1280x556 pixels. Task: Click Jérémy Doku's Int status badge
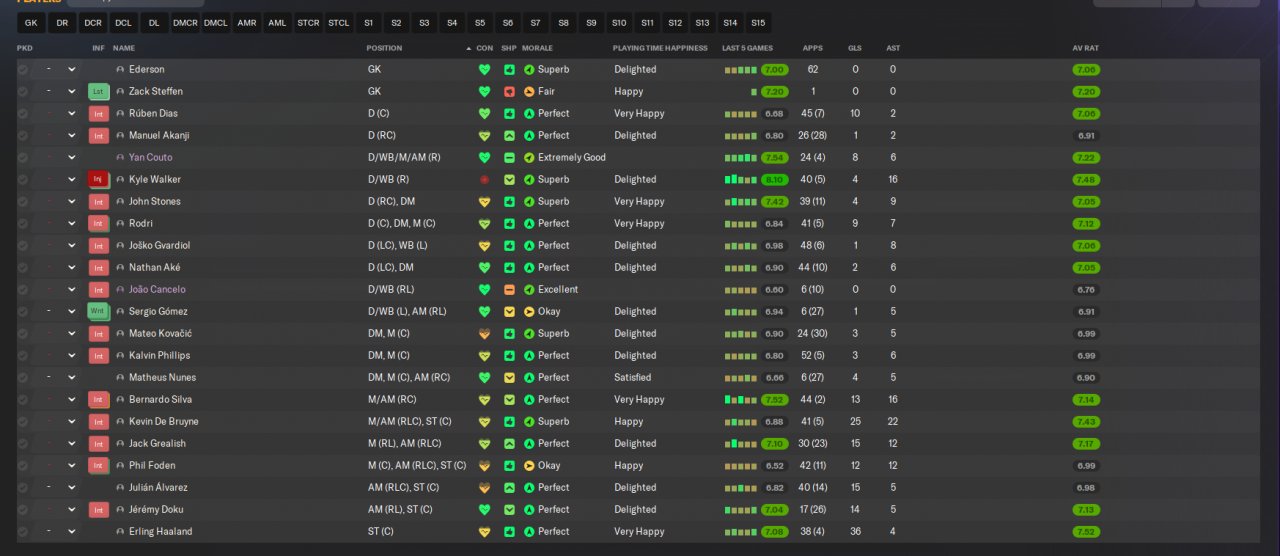click(x=98, y=510)
